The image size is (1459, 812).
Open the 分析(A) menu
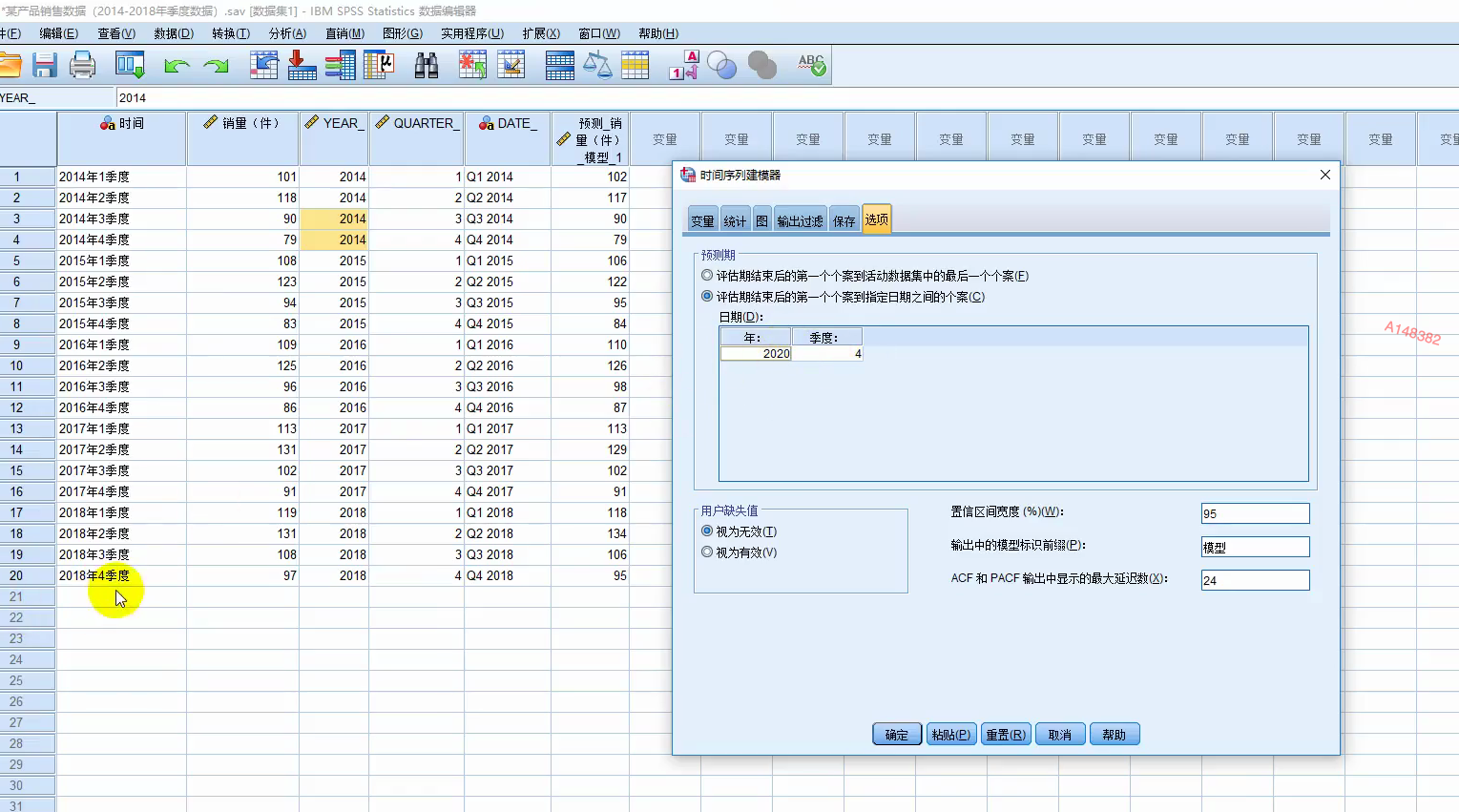coord(287,33)
